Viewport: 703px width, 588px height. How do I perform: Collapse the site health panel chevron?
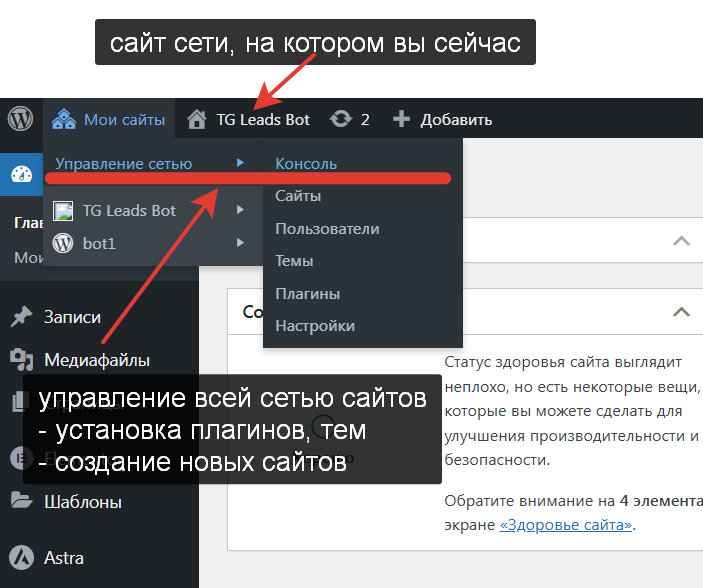pyautogui.click(x=681, y=311)
